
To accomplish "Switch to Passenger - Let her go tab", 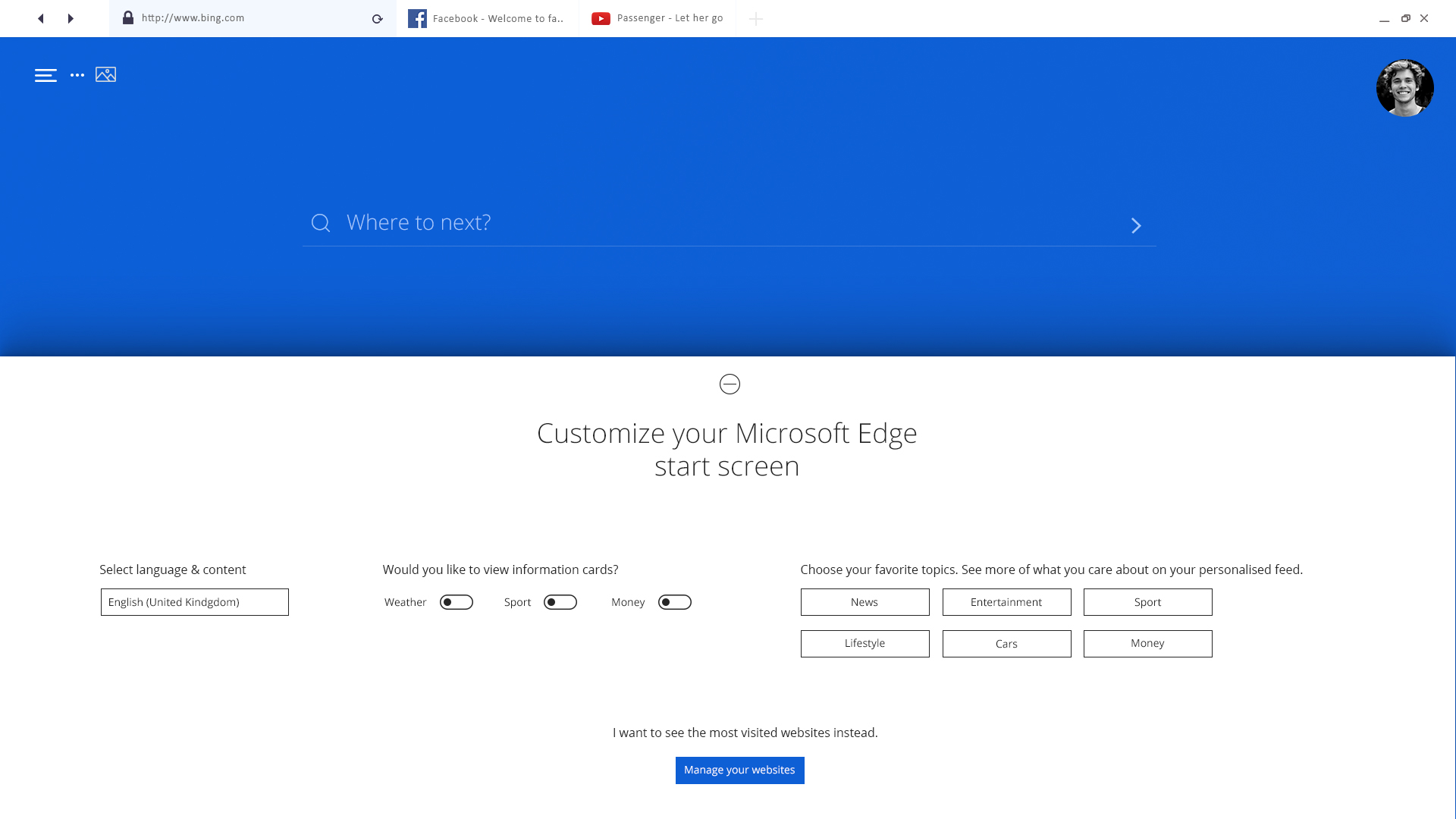I will click(657, 18).
